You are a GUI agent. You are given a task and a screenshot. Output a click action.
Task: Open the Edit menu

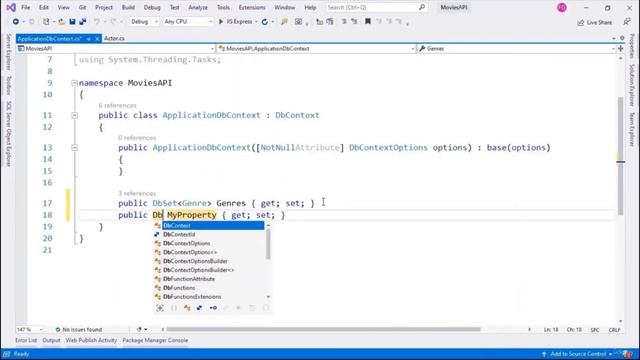point(44,7)
